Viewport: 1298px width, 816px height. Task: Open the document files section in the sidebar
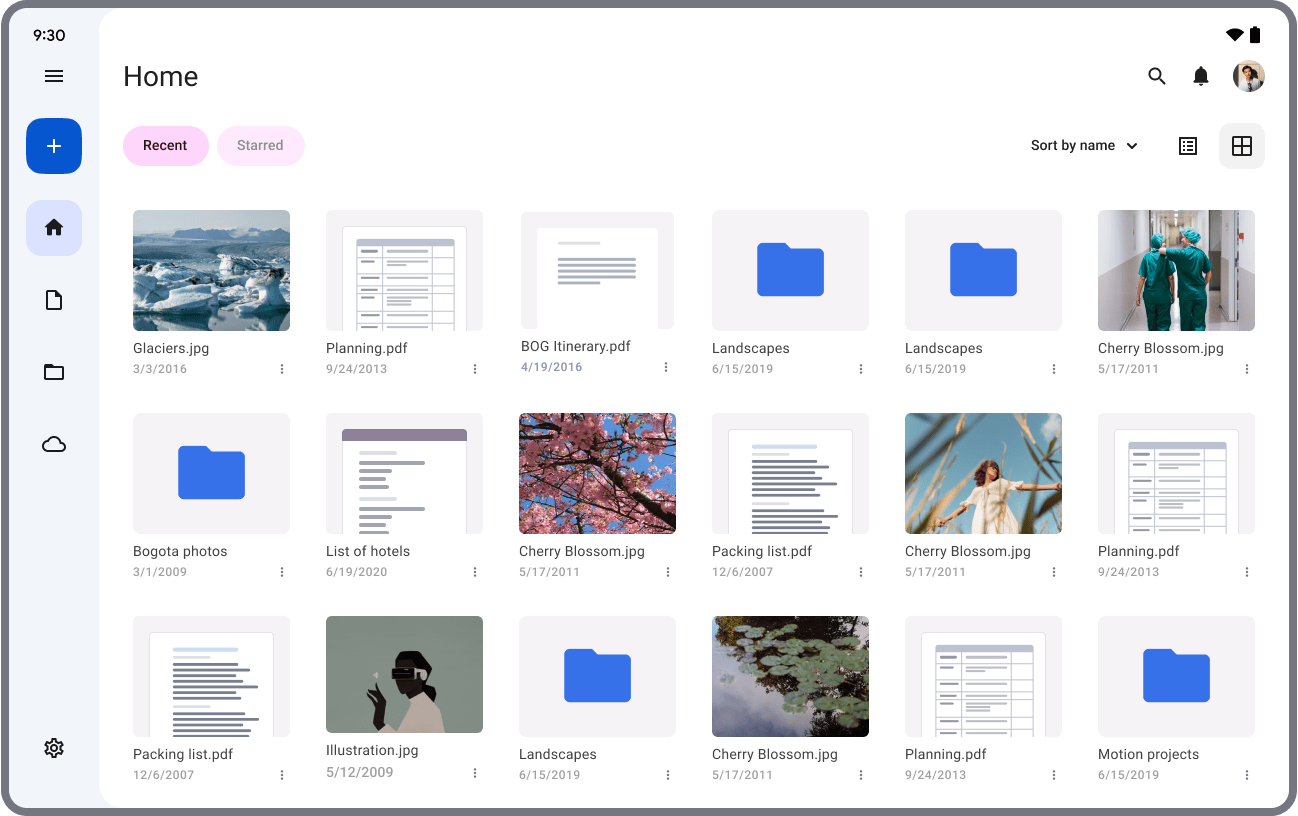coord(54,300)
